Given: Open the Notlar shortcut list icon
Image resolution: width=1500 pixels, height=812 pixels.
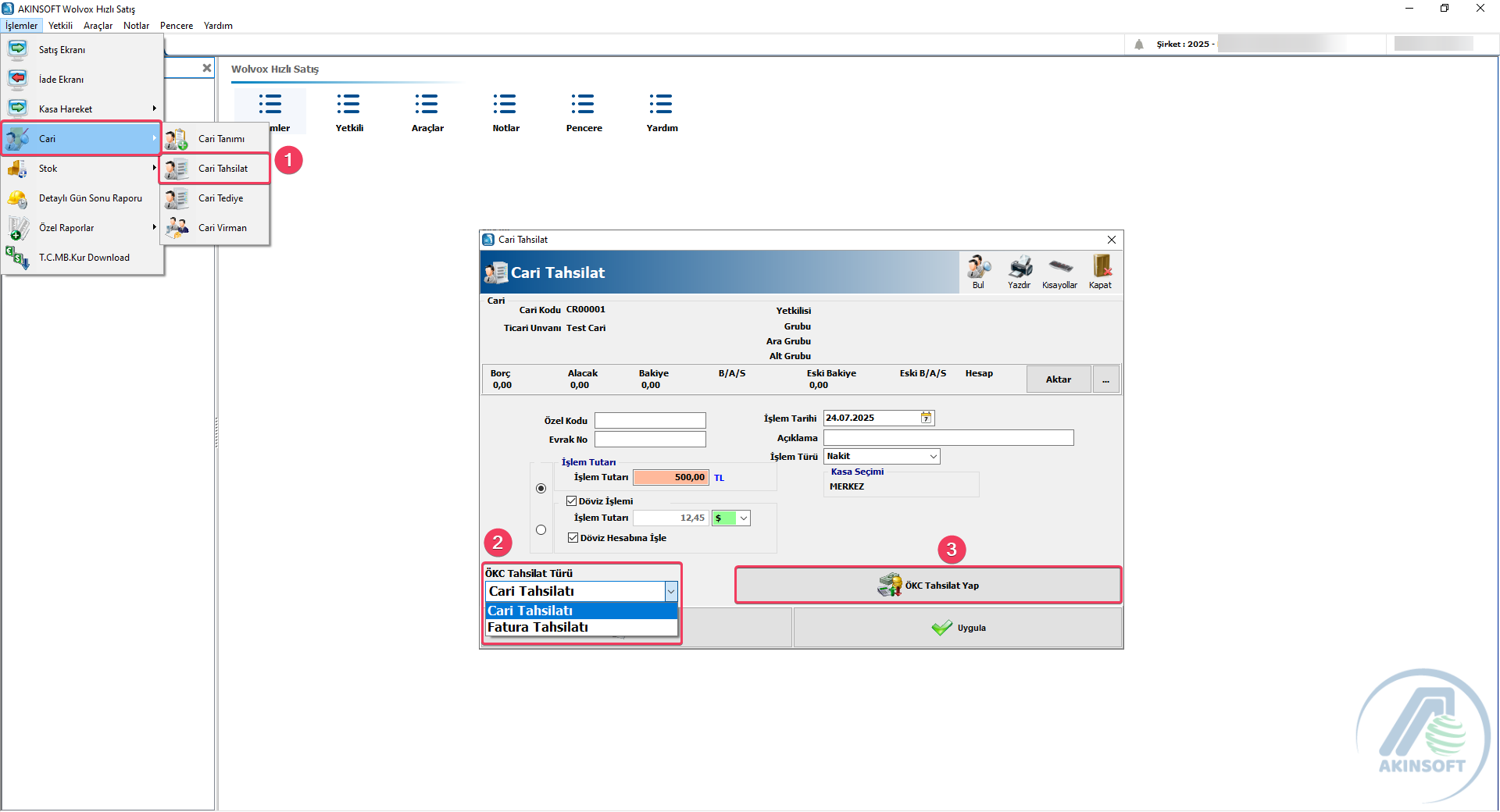Looking at the screenshot, I should [505, 105].
